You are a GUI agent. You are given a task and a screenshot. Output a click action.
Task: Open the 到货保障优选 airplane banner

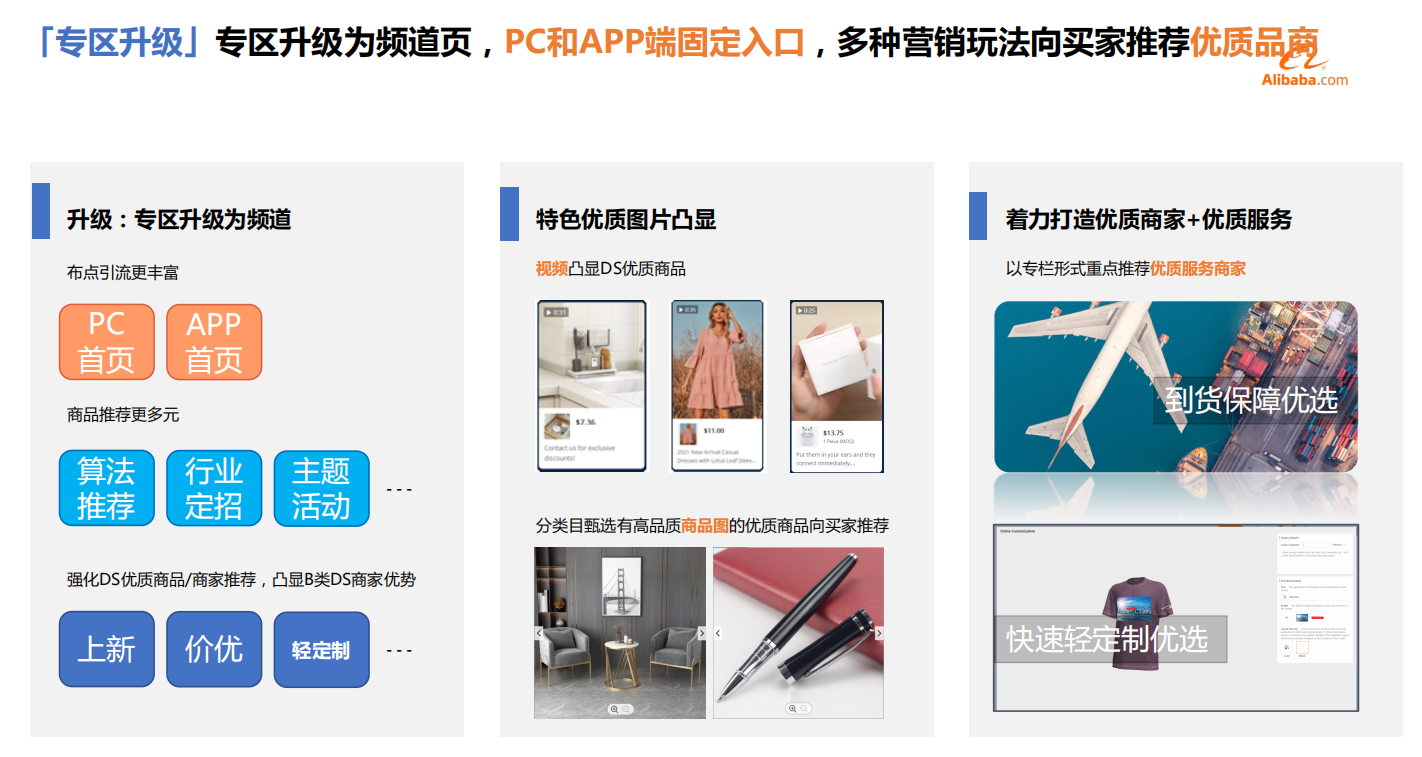pos(1176,387)
